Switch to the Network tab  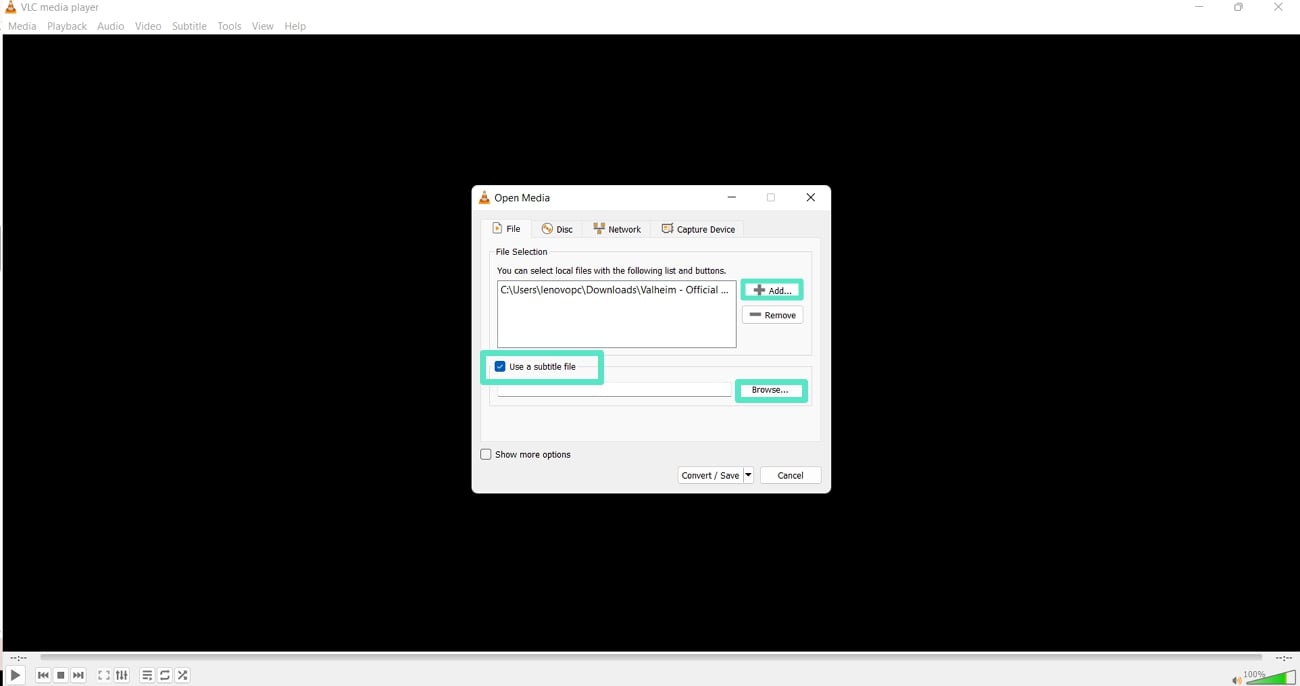pyautogui.click(x=617, y=229)
